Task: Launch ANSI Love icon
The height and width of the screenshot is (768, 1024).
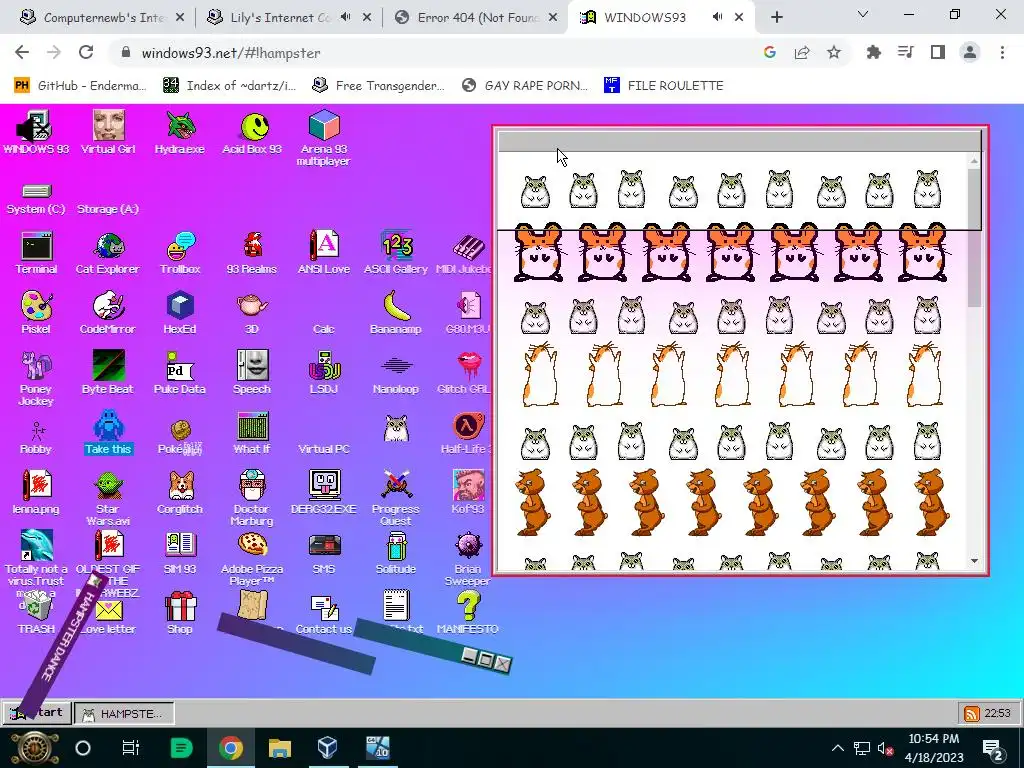Action: 324,253
